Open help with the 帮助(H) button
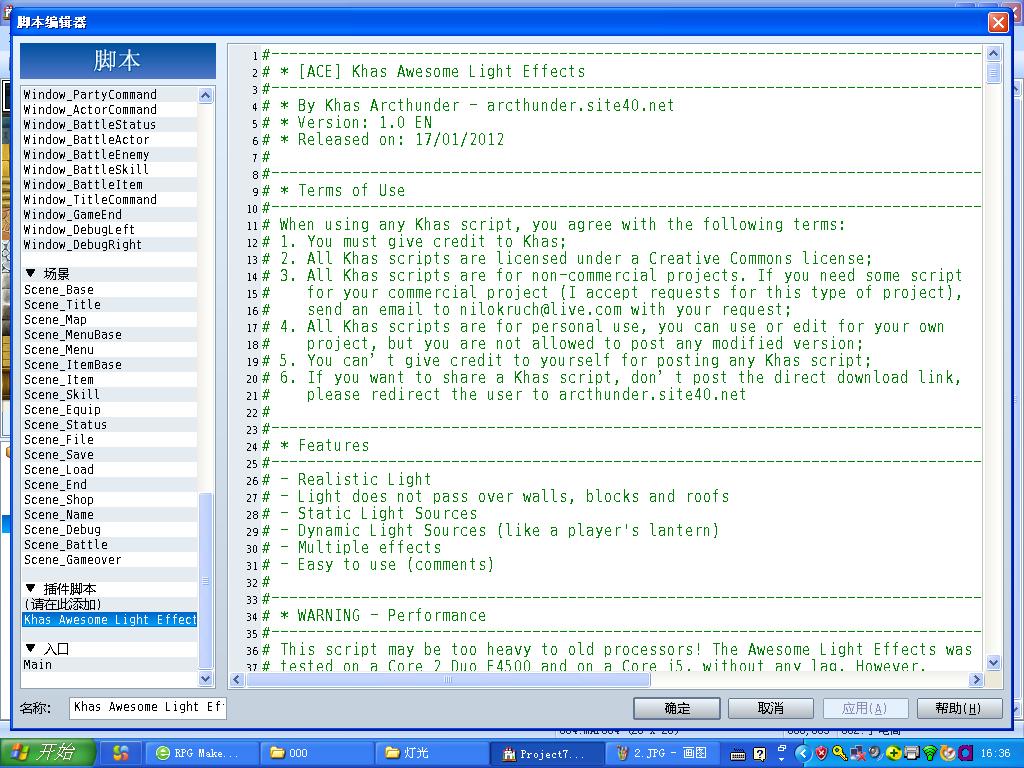1024x768 pixels. (x=959, y=708)
